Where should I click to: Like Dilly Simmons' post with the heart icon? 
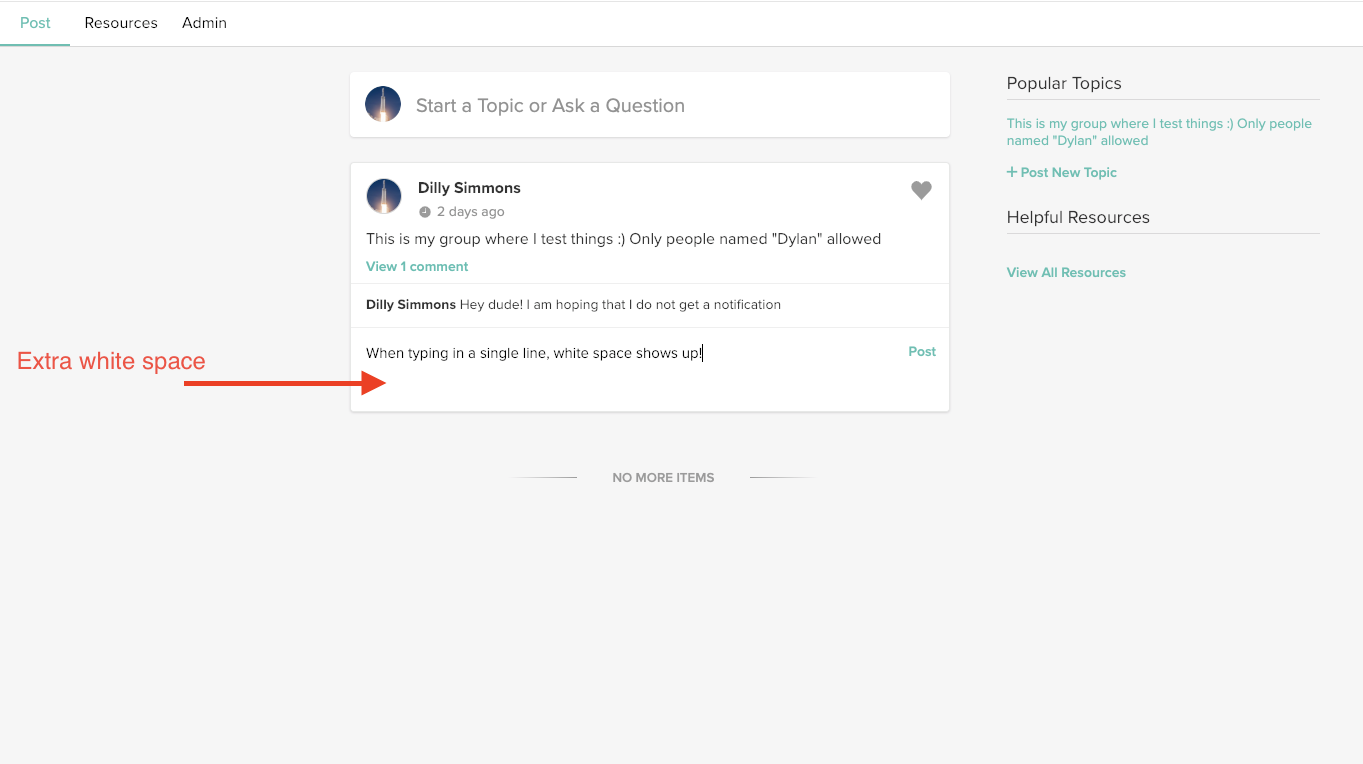(921, 190)
